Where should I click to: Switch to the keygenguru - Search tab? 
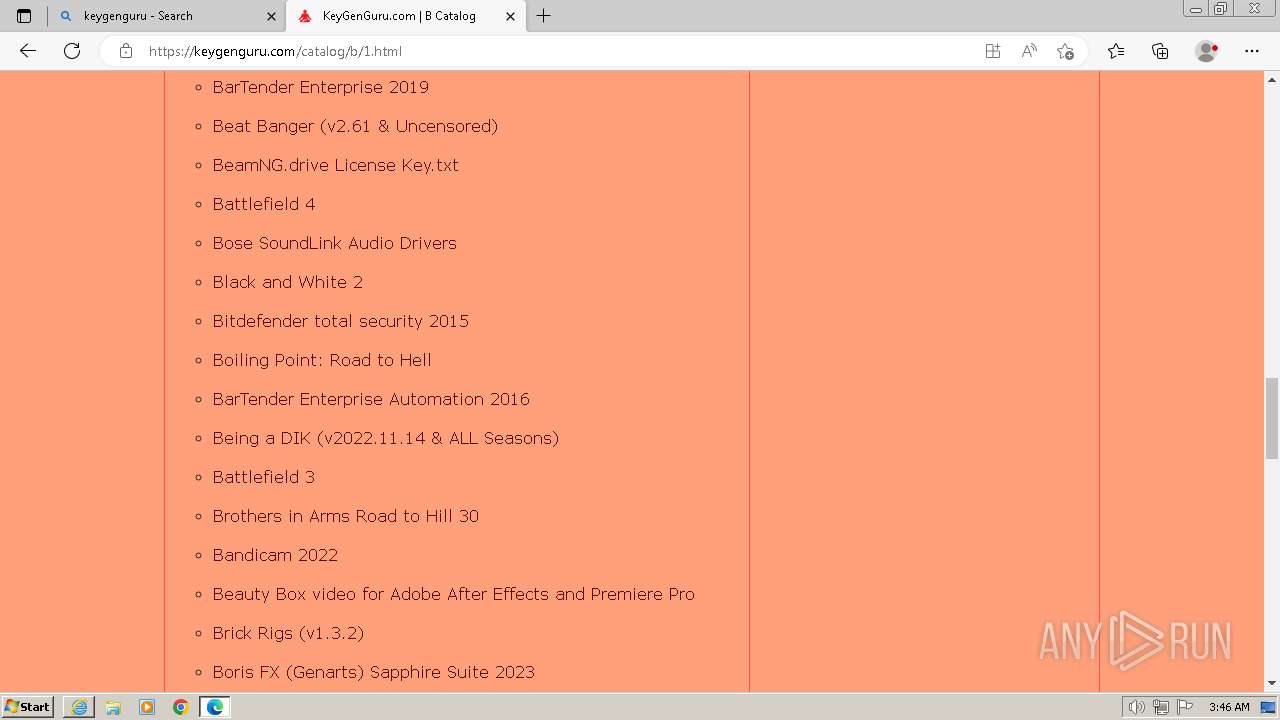(x=167, y=16)
